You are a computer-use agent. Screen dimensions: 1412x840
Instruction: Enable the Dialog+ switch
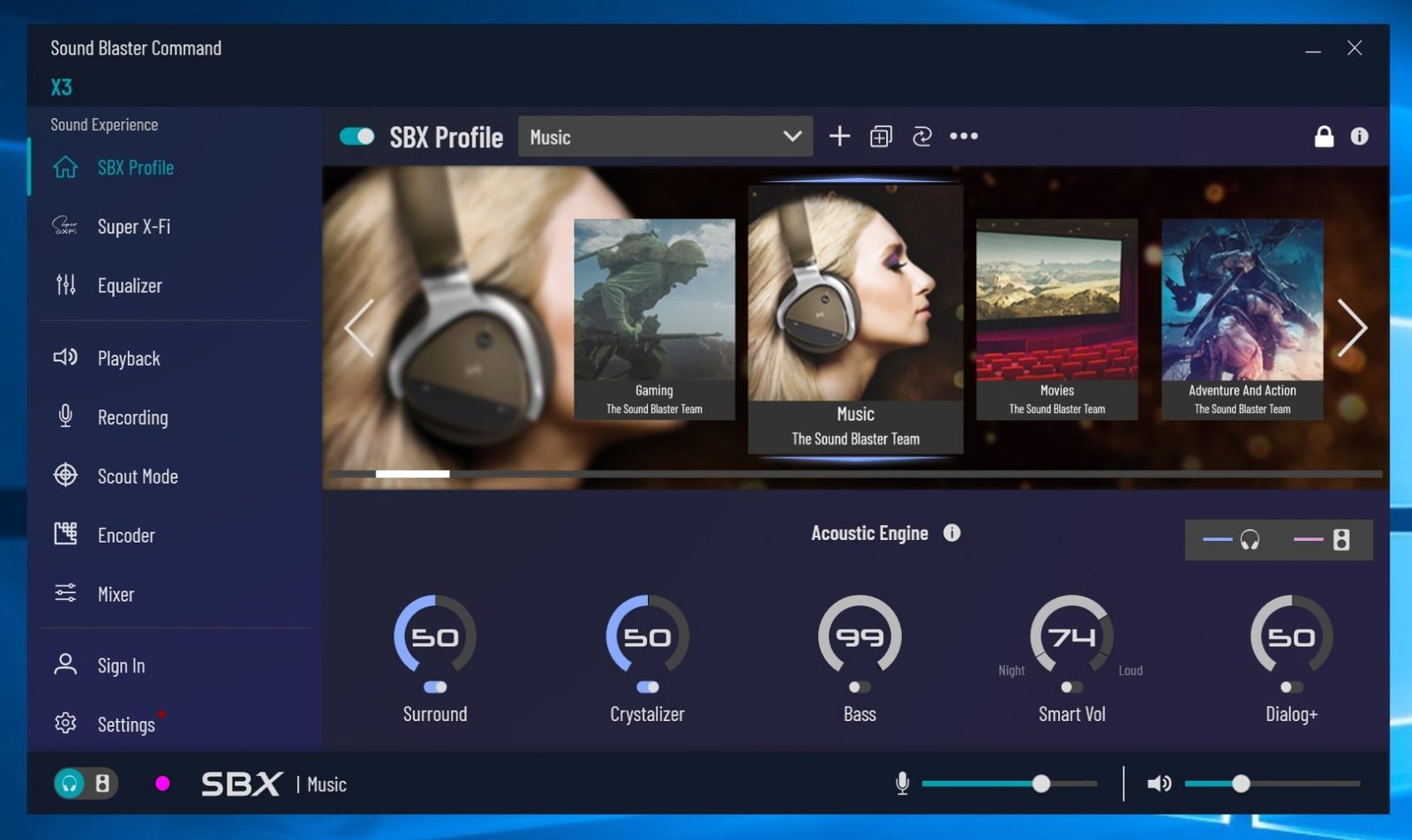pos(1291,687)
